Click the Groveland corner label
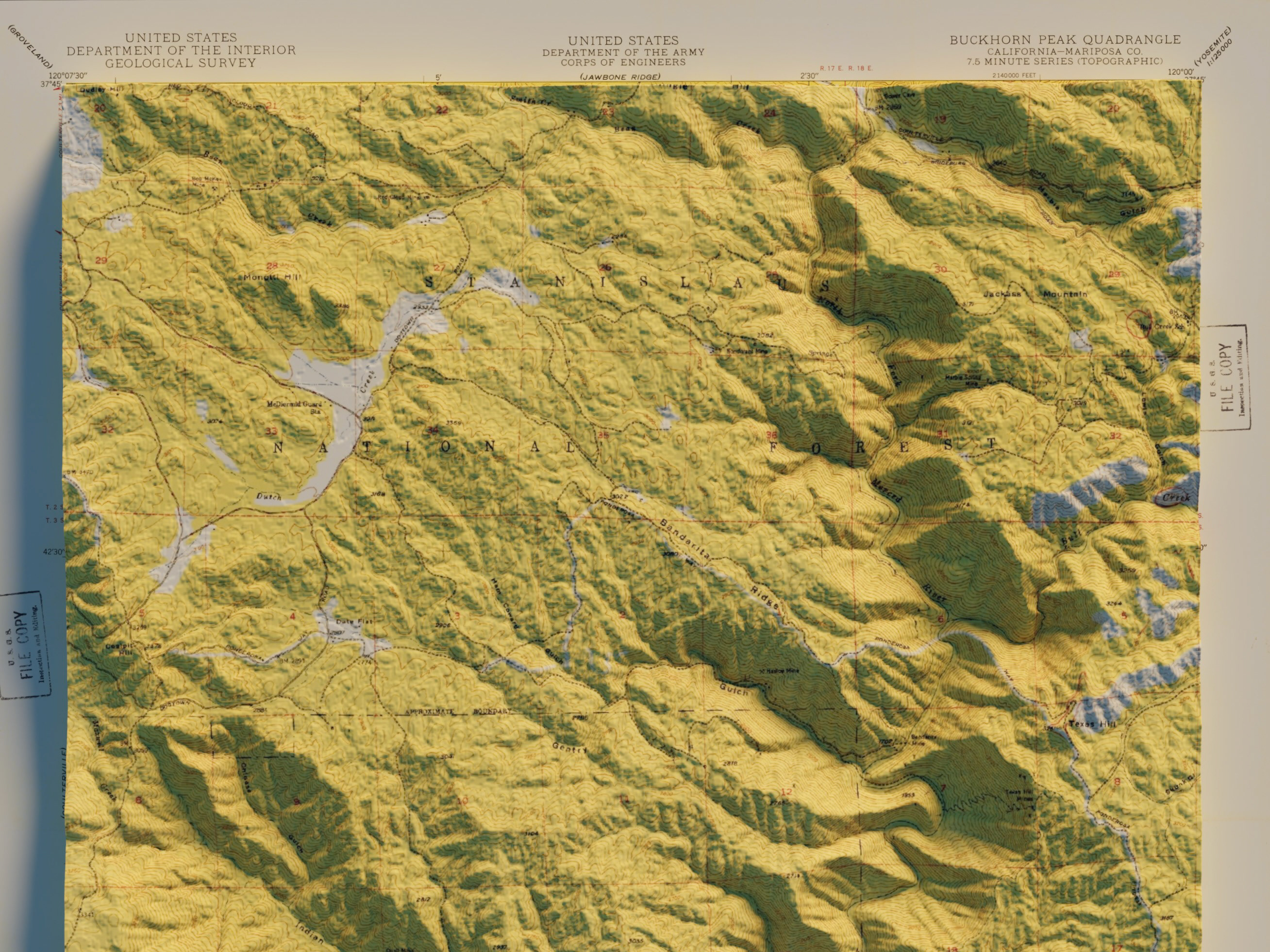This screenshot has width=1270, height=952. pos(30,47)
